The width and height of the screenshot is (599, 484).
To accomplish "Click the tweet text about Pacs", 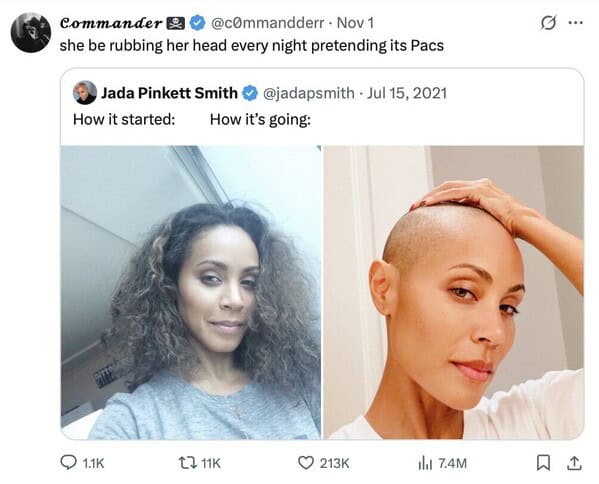I will (x=252, y=45).
